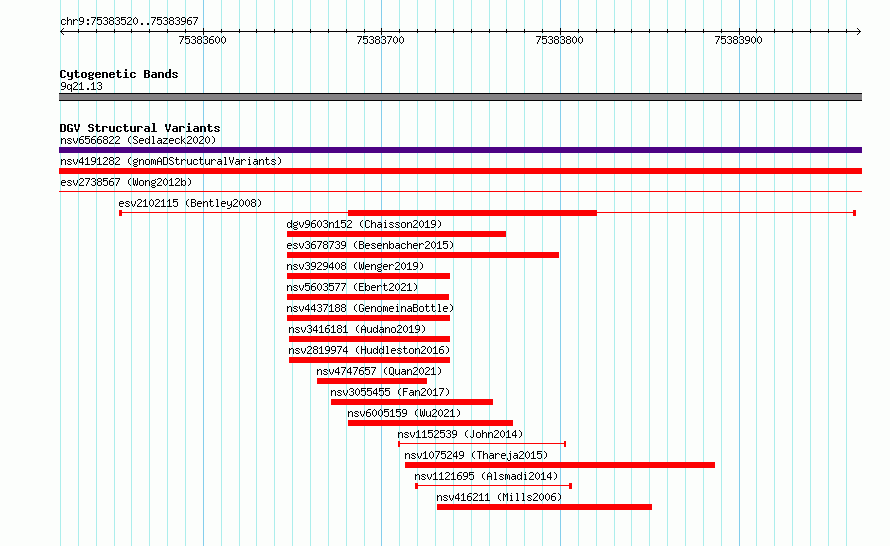Click the red bar under nsv4747657

click(x=372, y=381)
